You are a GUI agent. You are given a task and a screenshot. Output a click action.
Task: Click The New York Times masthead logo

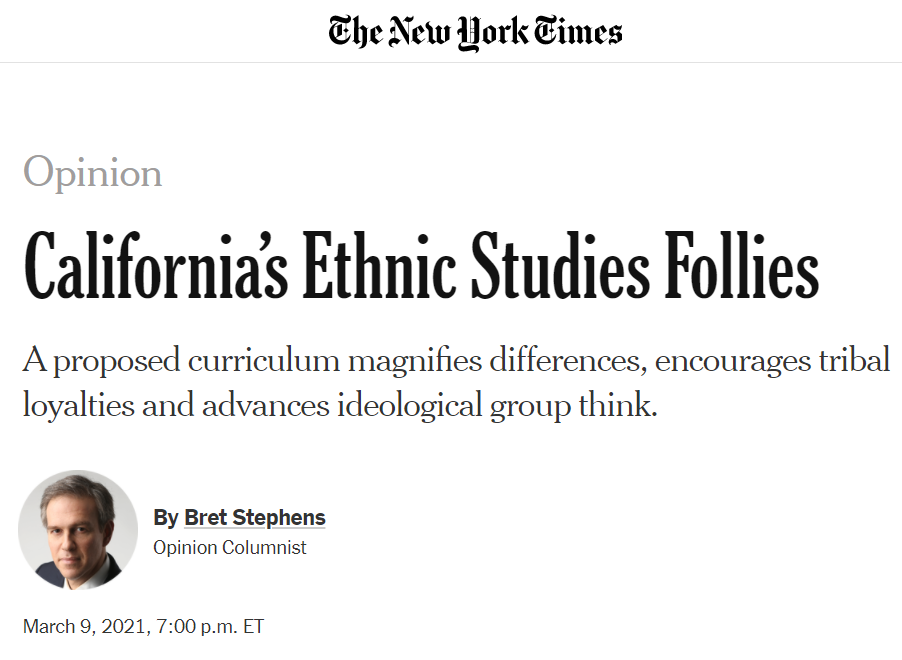point(475,33)
